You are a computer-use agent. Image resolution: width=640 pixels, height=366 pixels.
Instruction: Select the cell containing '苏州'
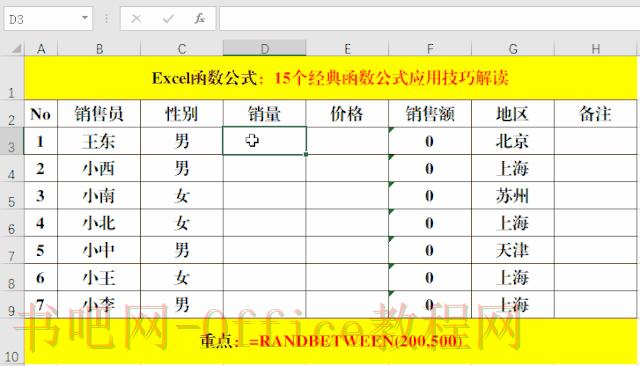[x=513, y=196]
